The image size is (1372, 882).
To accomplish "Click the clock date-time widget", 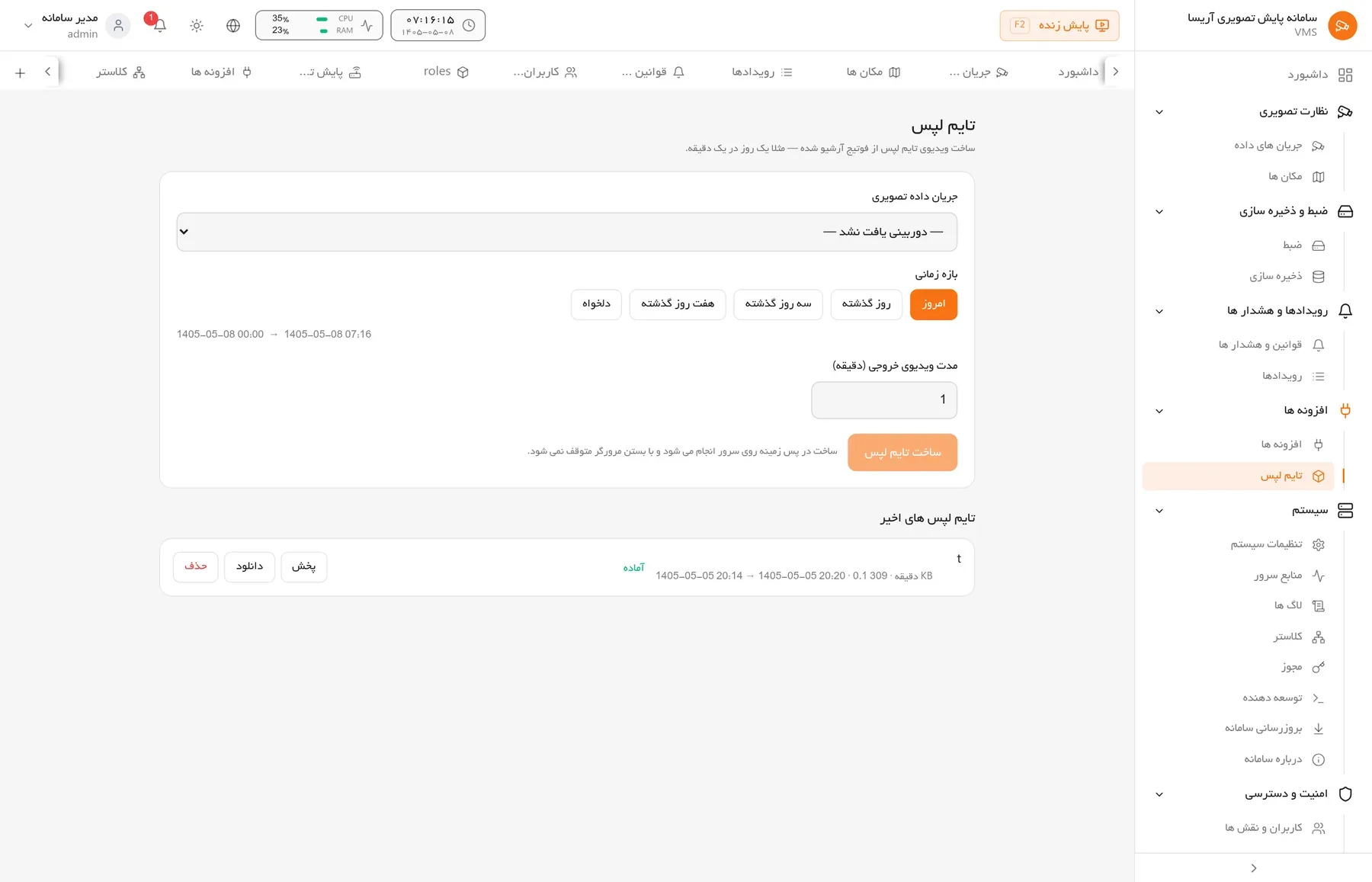I will [438, 25].
